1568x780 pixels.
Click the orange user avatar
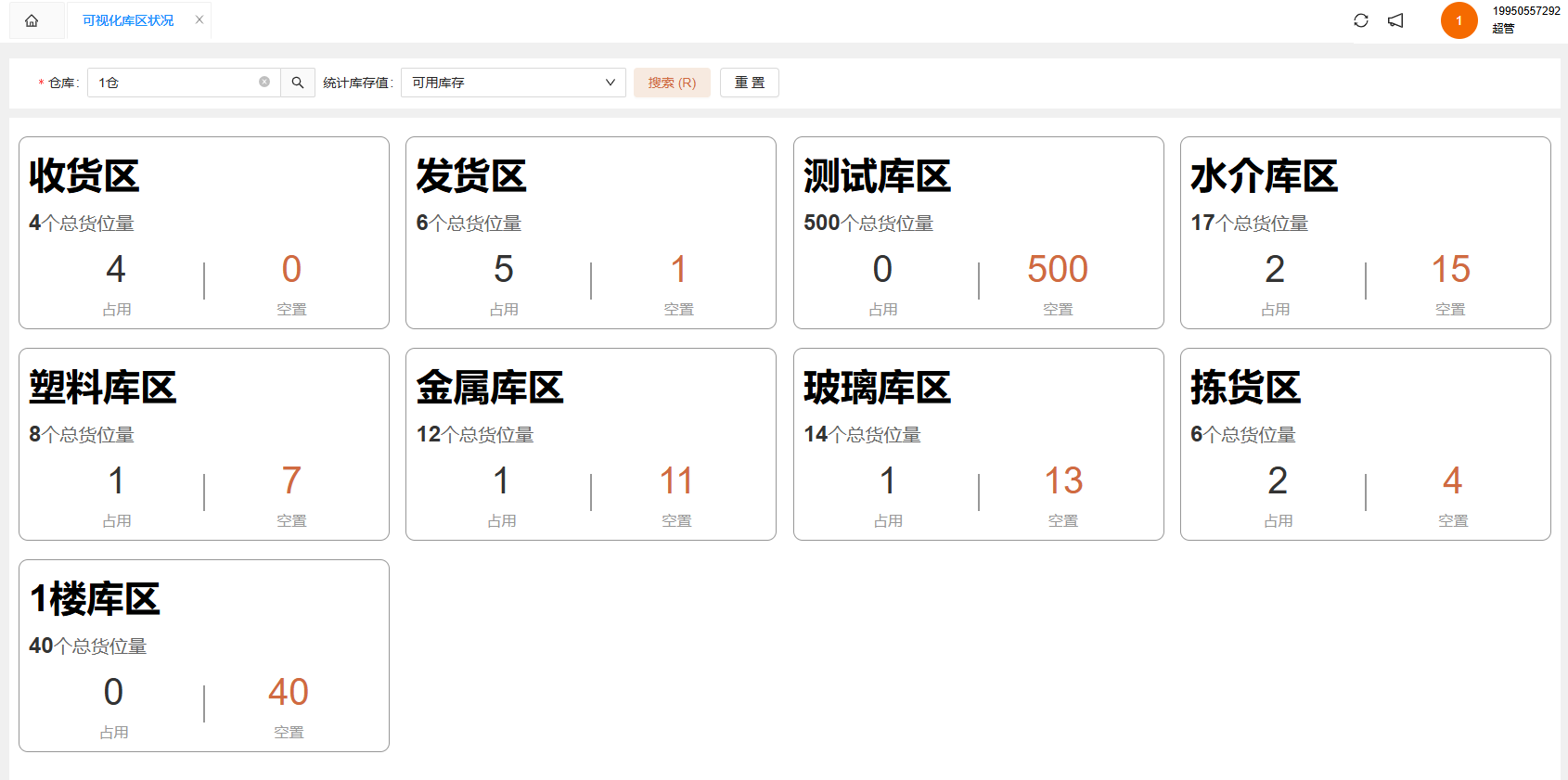pos(1459,20)
